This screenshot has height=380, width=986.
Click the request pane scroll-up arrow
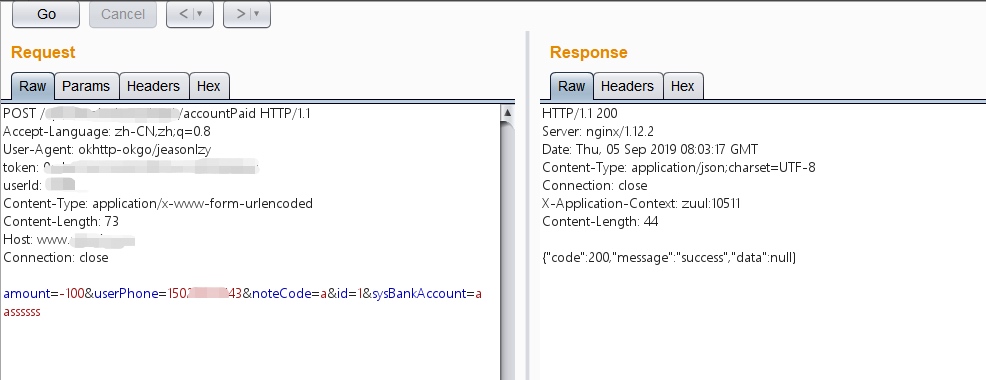pos(507,113)
